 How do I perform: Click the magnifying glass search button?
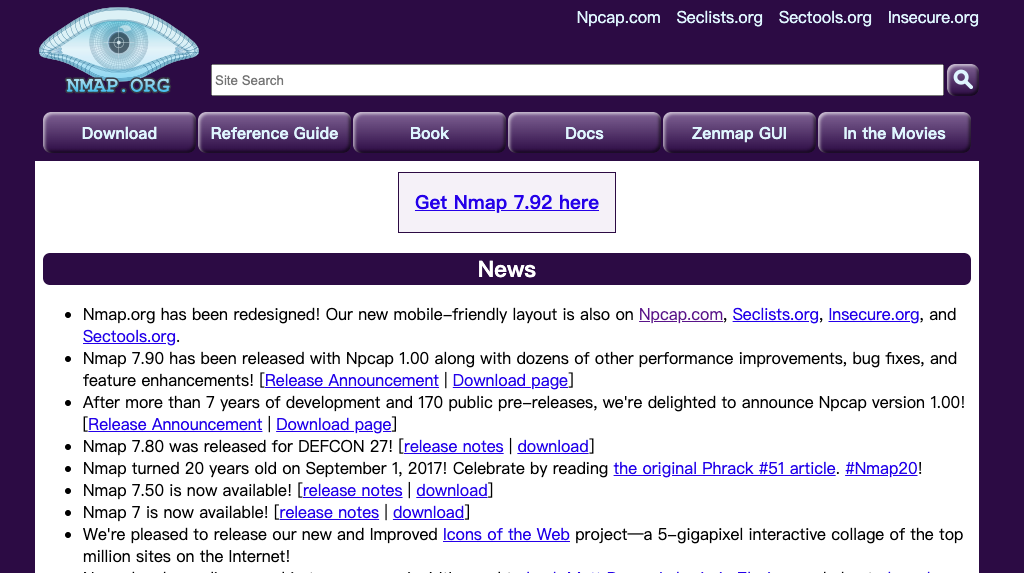963,80
